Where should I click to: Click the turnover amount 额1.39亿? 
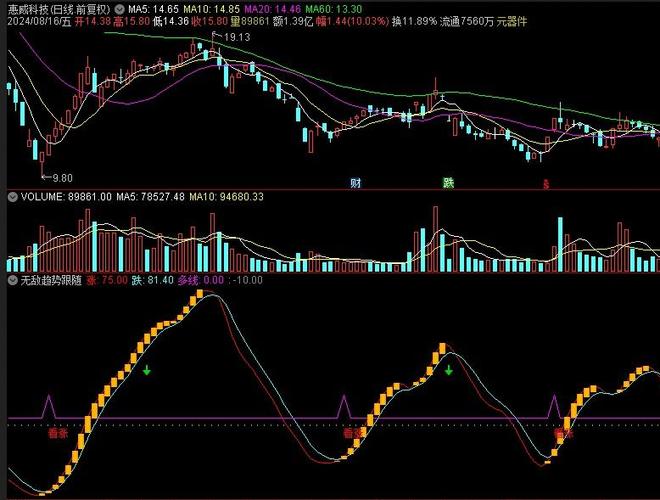(293, 21)
